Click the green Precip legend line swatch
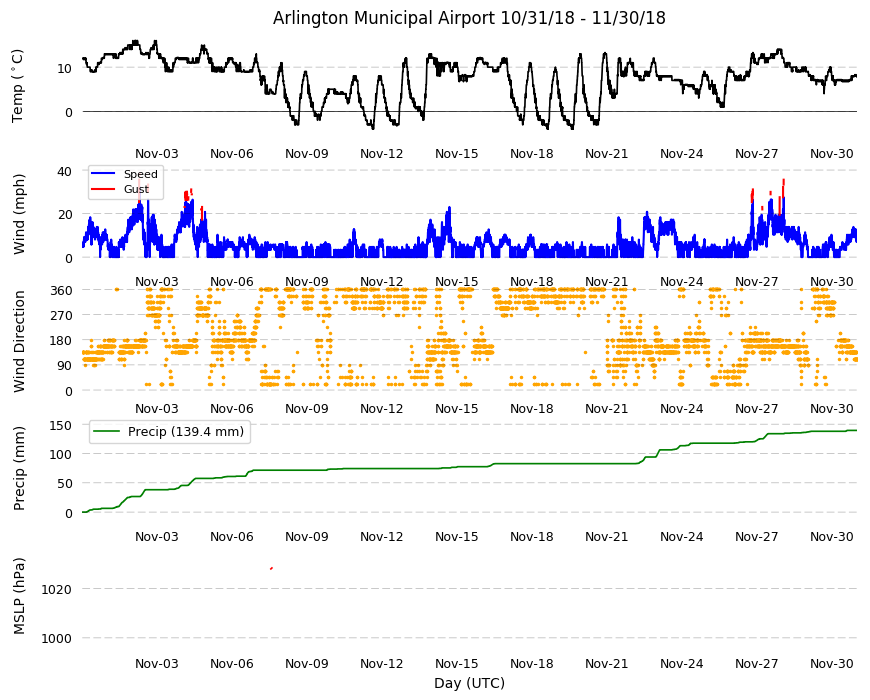The image size is (870, 700). click(107, 432)
